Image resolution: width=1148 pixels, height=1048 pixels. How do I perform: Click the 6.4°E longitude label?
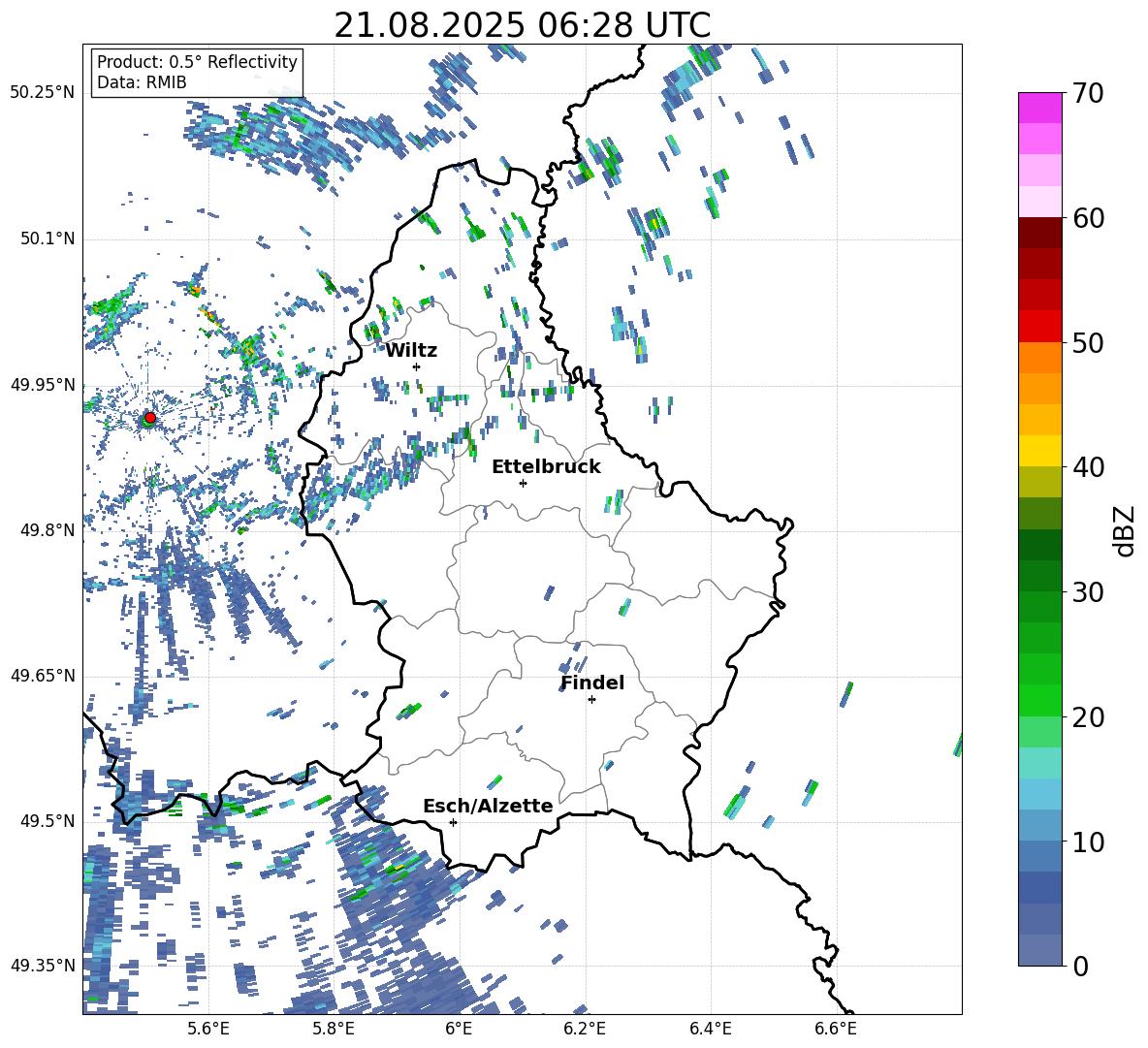710,1029
